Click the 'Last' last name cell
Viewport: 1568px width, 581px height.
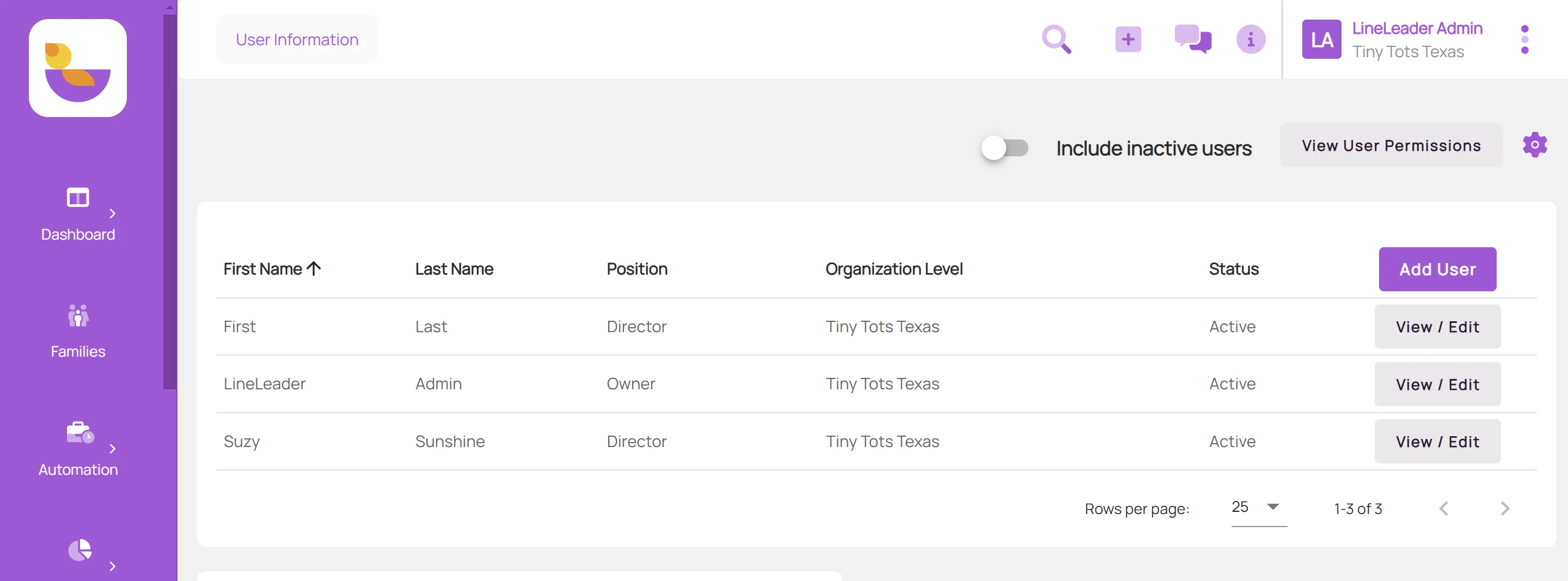pyautogui.click(x=431, y=326)
